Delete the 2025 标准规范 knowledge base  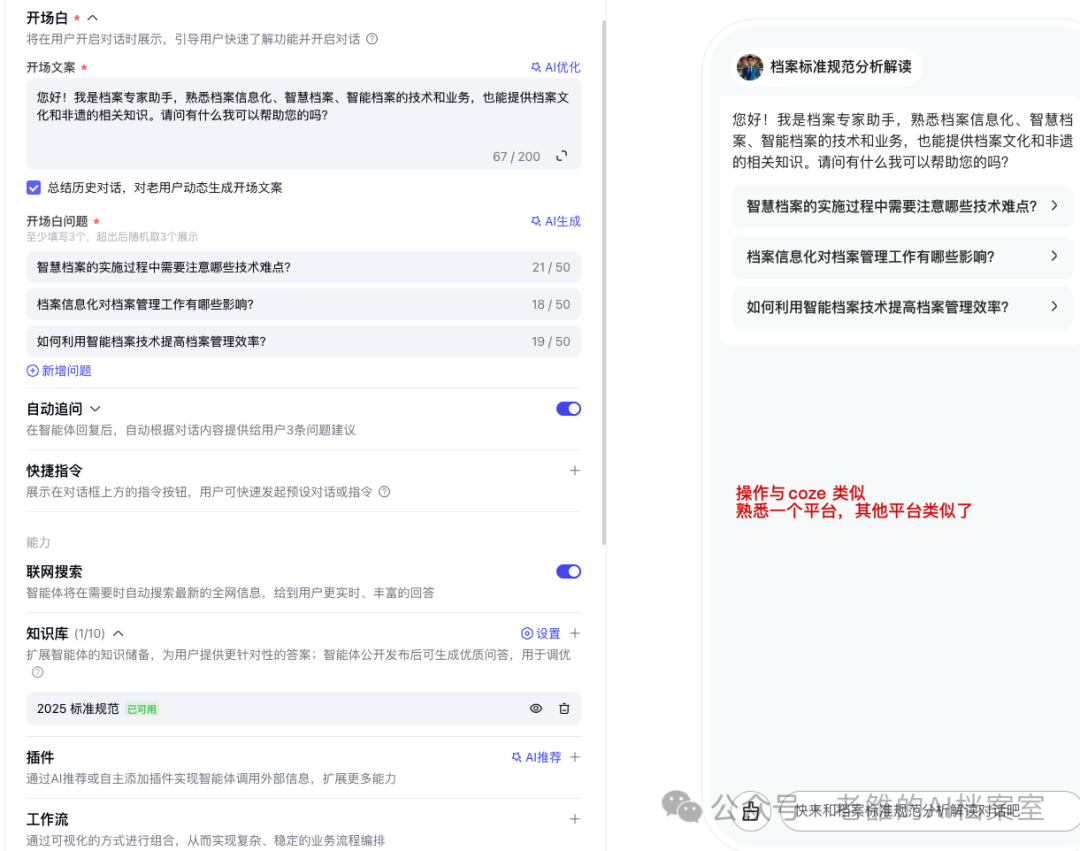coord(564,708)
